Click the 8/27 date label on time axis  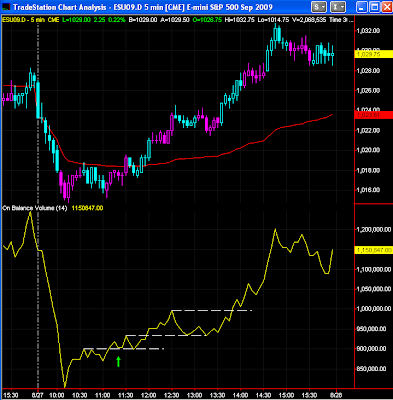coord(38,396)
